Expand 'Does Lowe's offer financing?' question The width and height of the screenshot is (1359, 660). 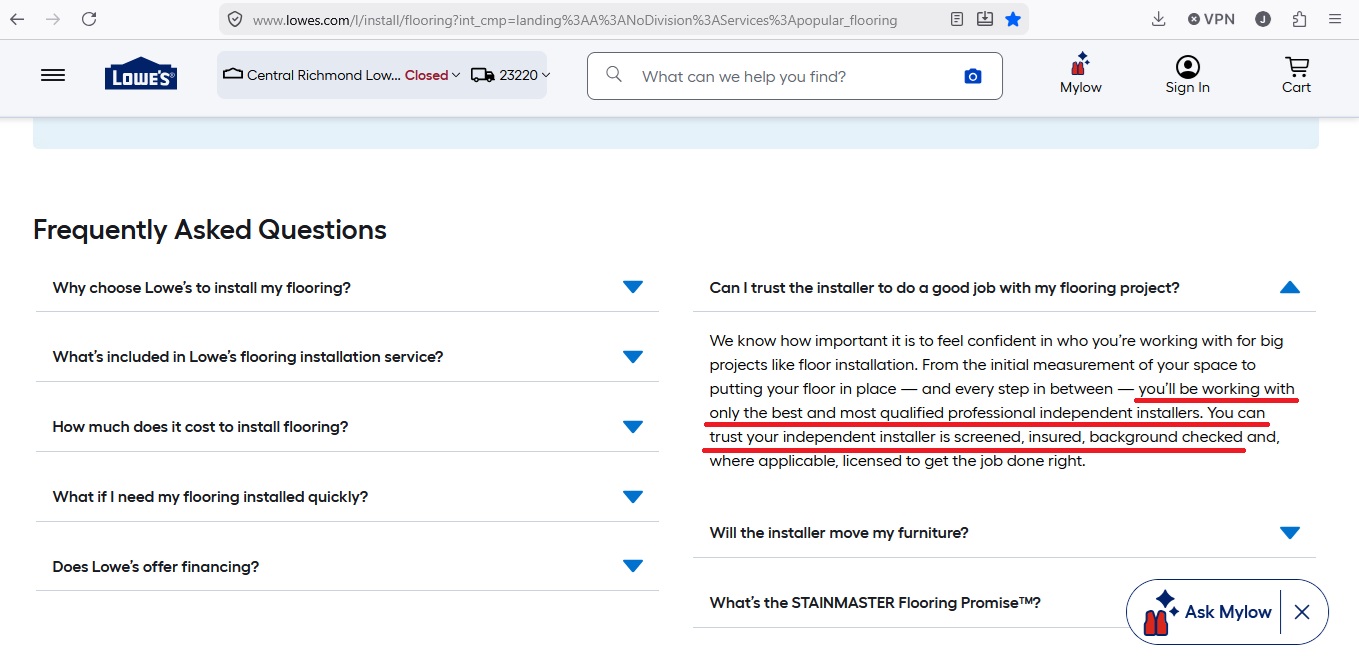coord(632,567)
